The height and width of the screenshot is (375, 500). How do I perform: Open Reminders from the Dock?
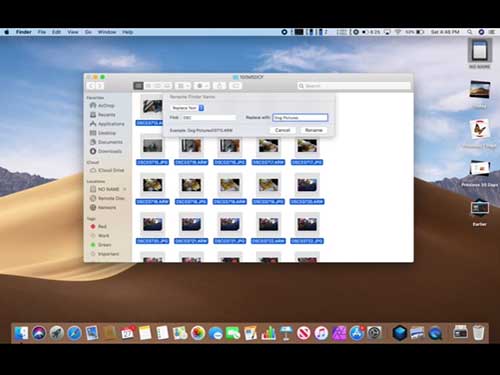point(163,333)
